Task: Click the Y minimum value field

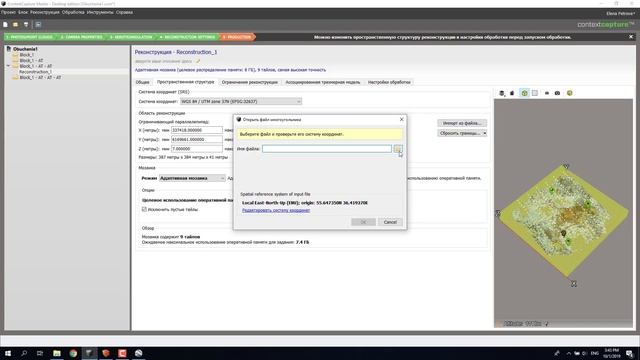Action: 197,140
